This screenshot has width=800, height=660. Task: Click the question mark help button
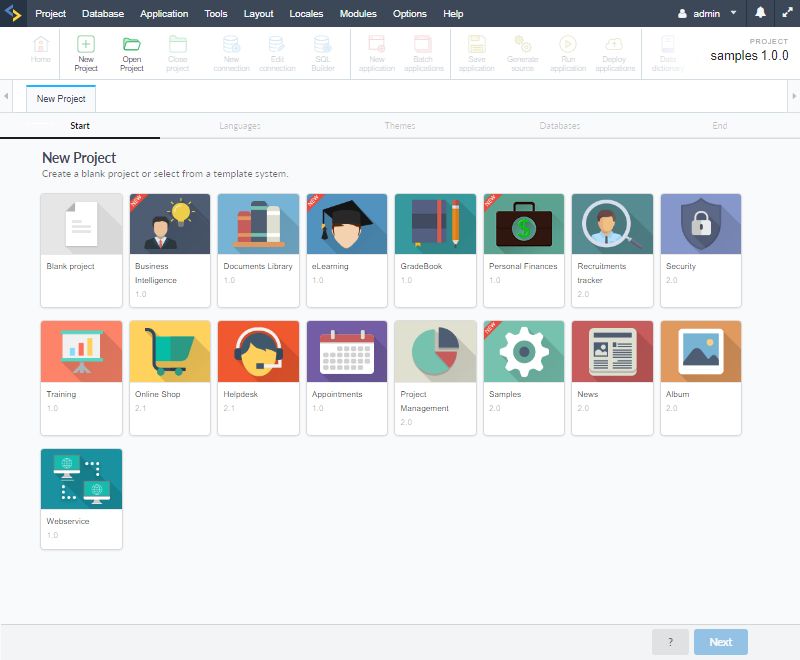tap(670, 641)
